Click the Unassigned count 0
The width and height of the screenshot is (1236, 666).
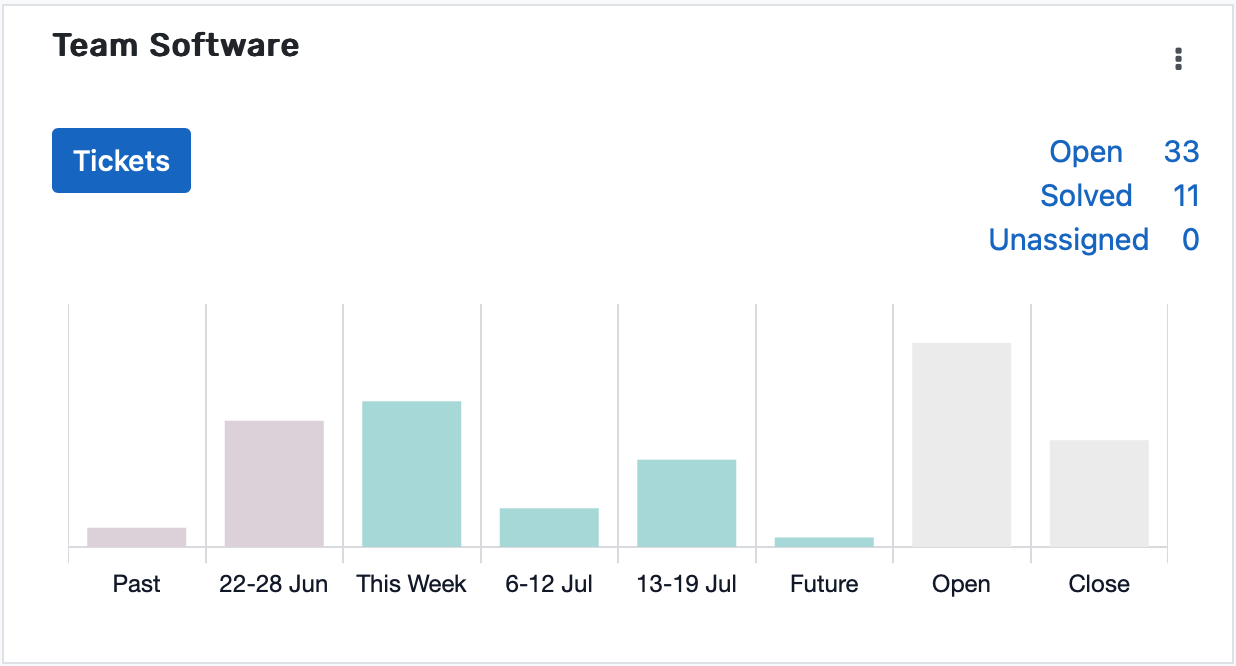[x=1190, y=240]
